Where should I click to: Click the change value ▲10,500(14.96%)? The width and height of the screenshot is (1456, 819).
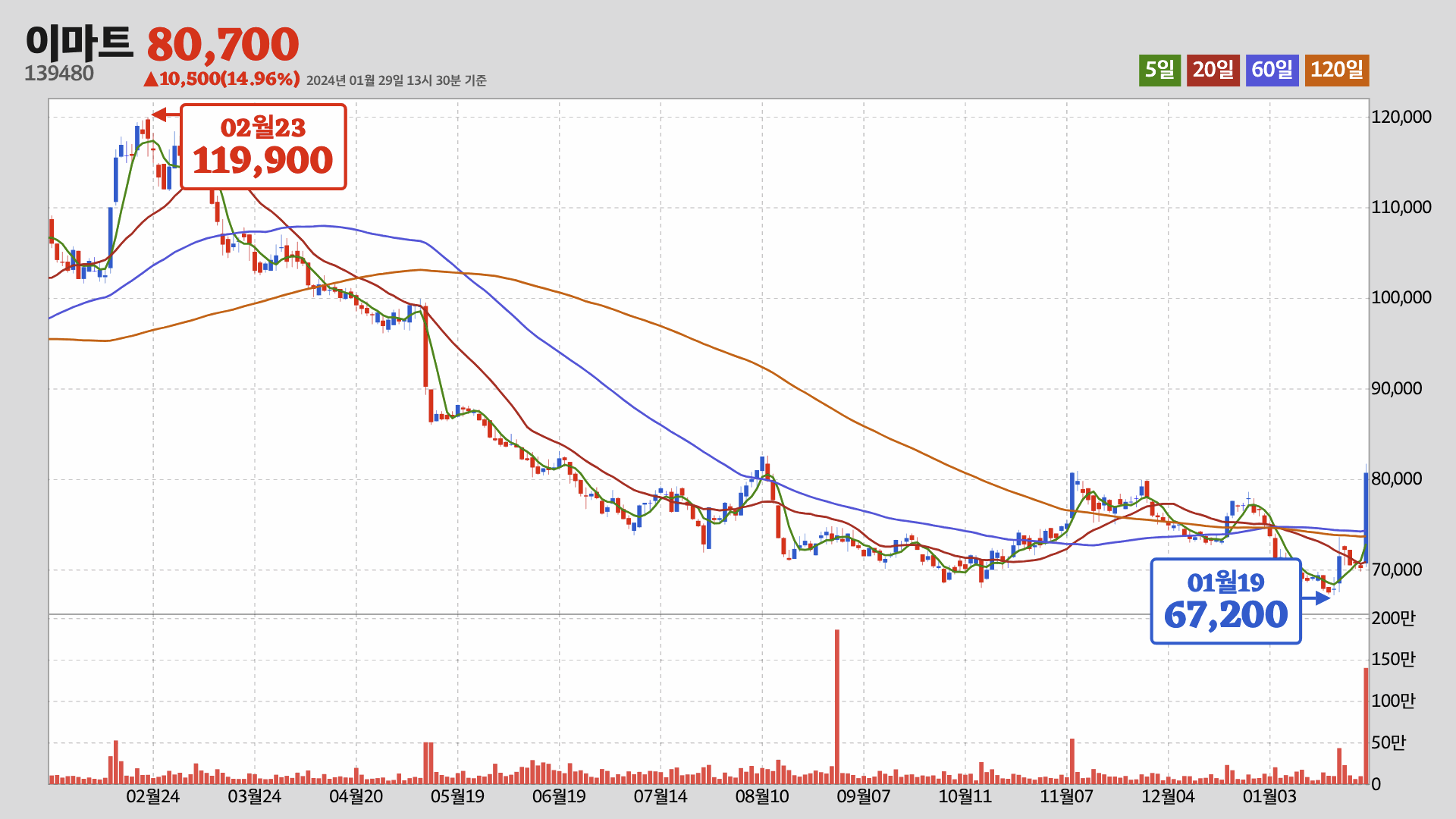pos(221,79)
